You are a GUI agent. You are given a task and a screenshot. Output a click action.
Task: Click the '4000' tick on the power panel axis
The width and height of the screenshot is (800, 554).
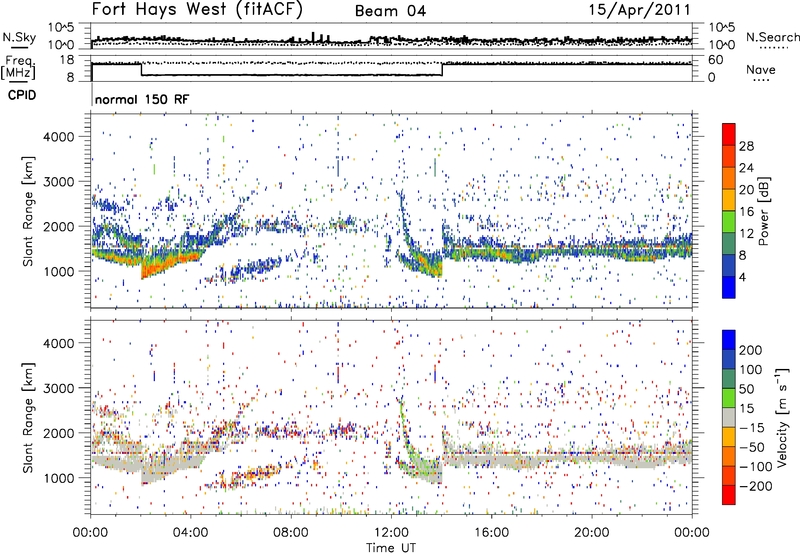click(58, 137)
